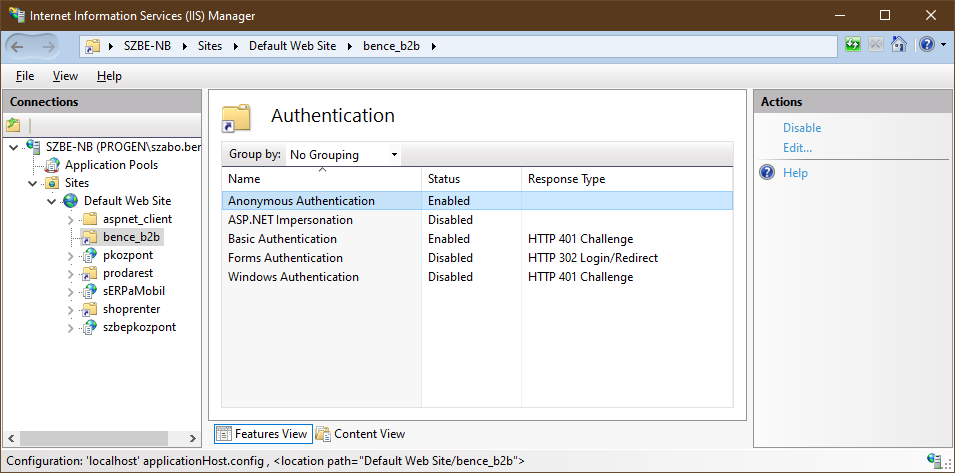Click the Edit... action link

tap(797, 148)
